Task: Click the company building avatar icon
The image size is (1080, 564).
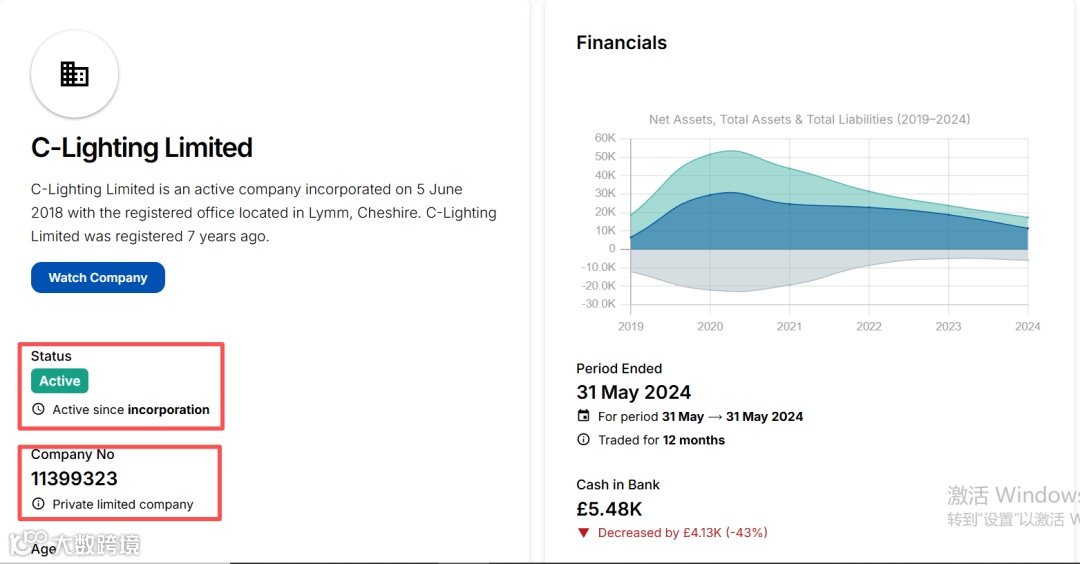Action: click(75, 74)
